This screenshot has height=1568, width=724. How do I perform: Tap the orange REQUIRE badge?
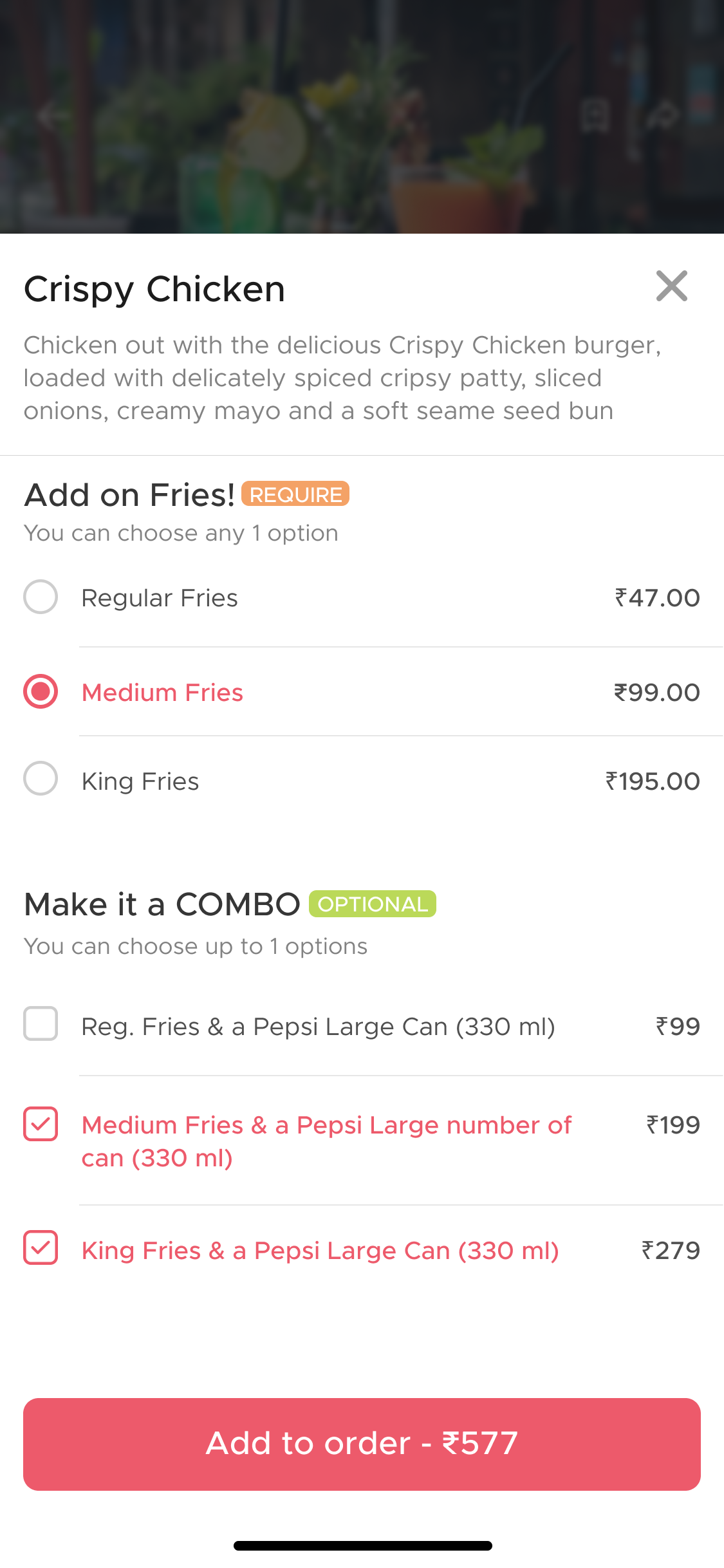point(295,494)
